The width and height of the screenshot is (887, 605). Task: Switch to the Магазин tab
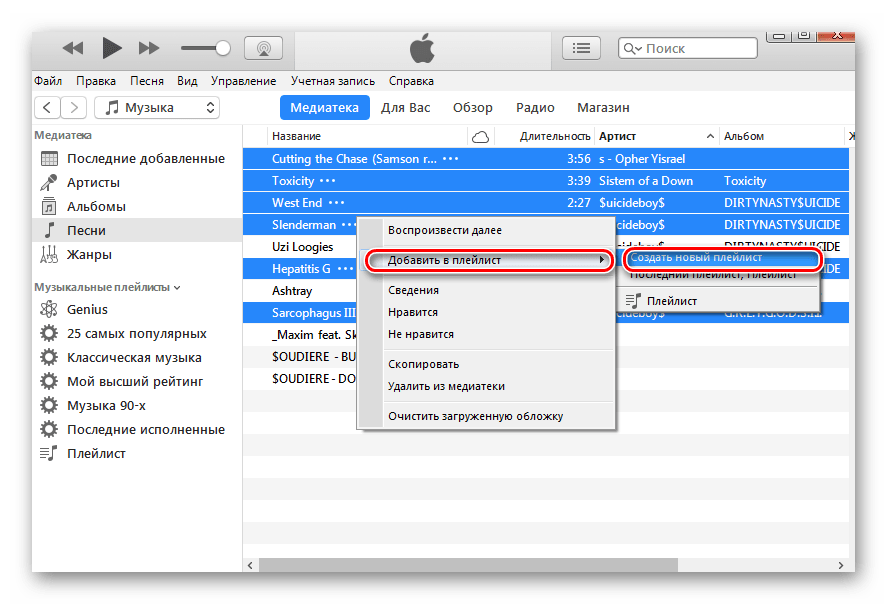(x=603, y=108)
